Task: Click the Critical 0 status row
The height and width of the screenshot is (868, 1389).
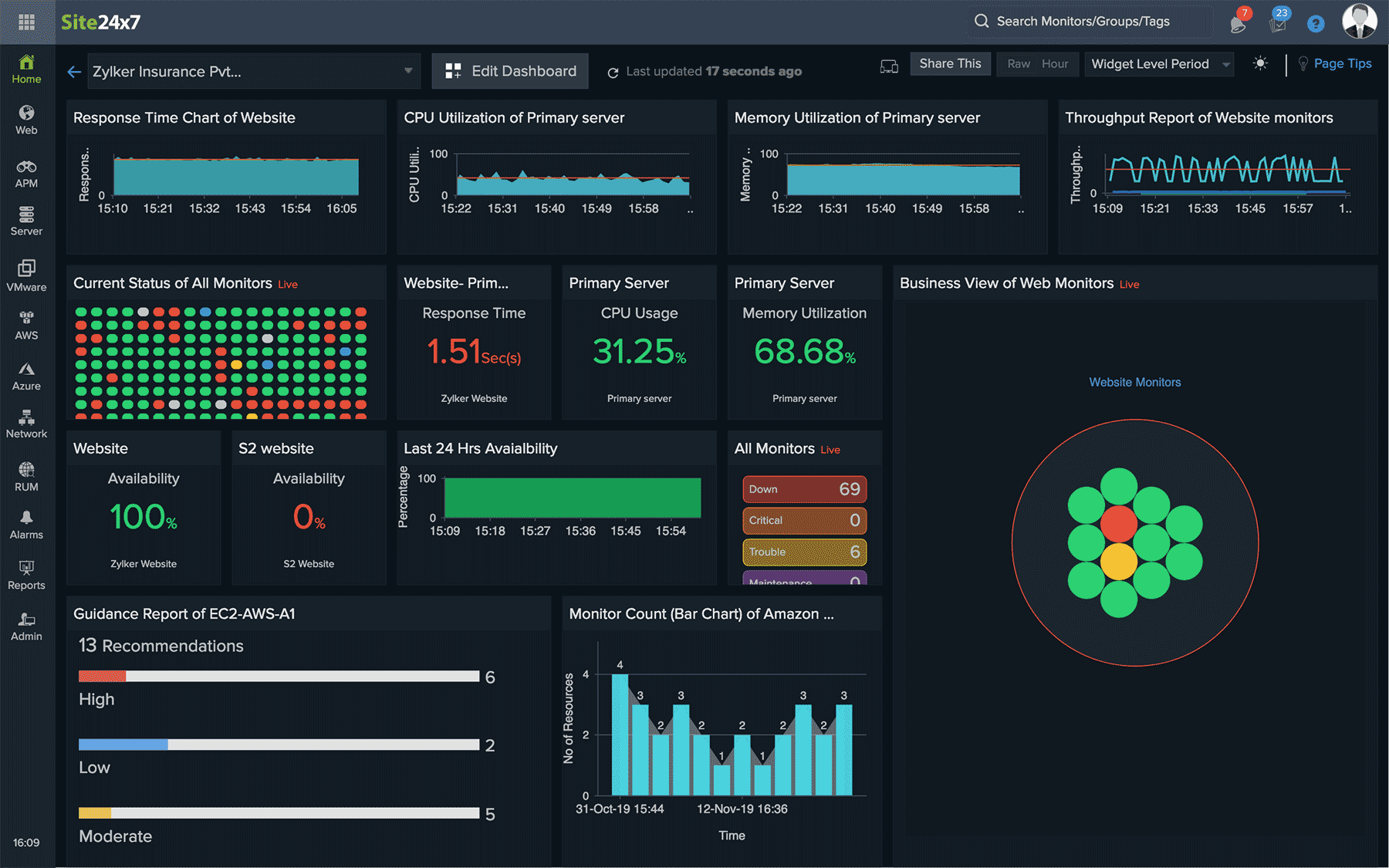Action: coord(804,521)
